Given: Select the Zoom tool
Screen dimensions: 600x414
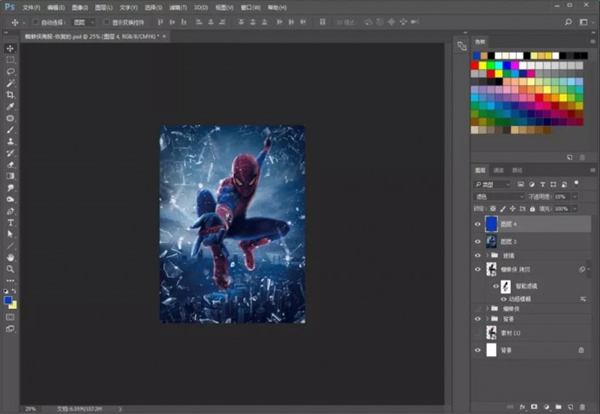Looking at the screenshot, I should [x=10, y=269].
